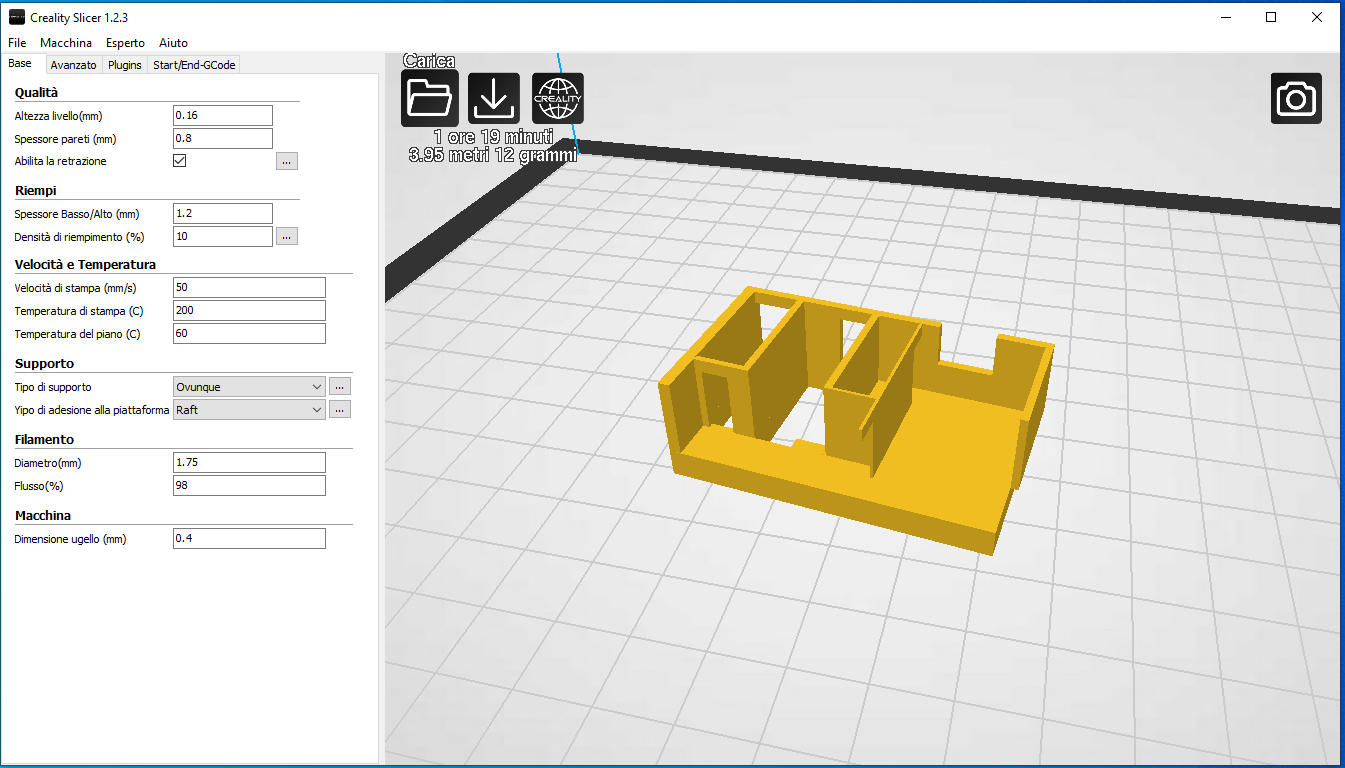Open the Start/End-GCode tab

[194, 65]
